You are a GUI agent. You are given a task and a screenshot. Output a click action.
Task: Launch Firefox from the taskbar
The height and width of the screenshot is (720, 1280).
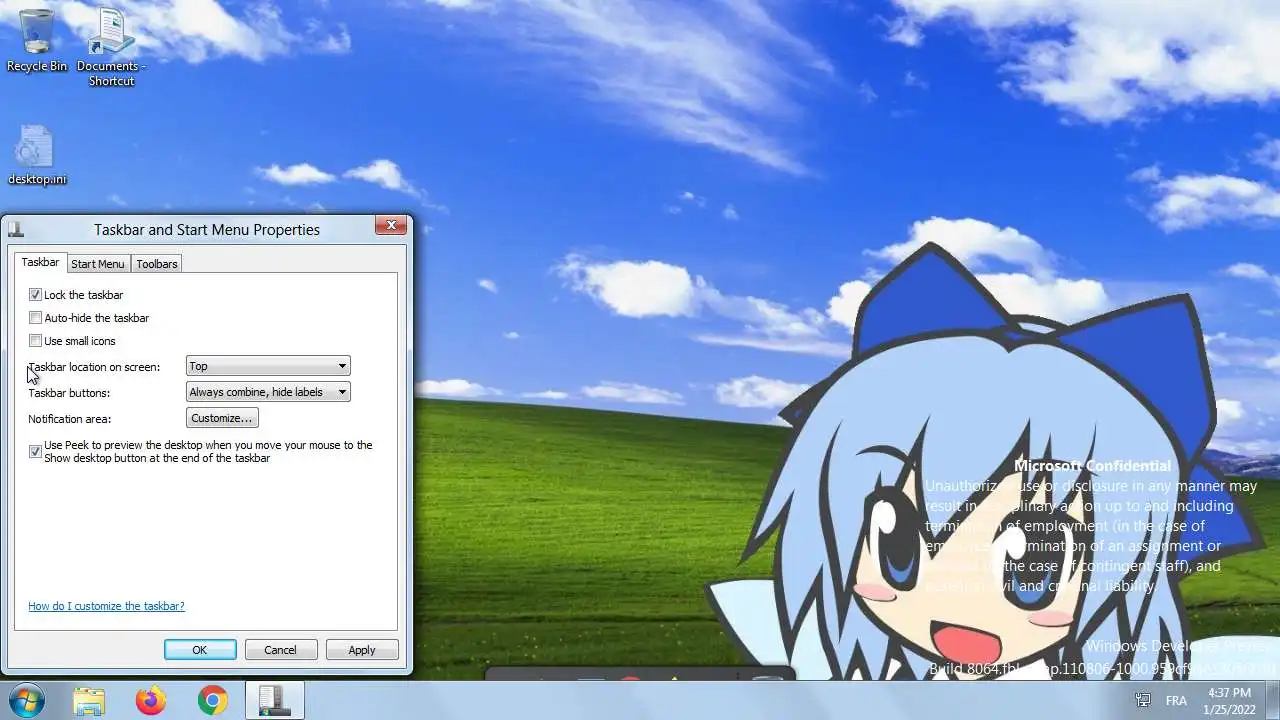(x=151, y=700)
